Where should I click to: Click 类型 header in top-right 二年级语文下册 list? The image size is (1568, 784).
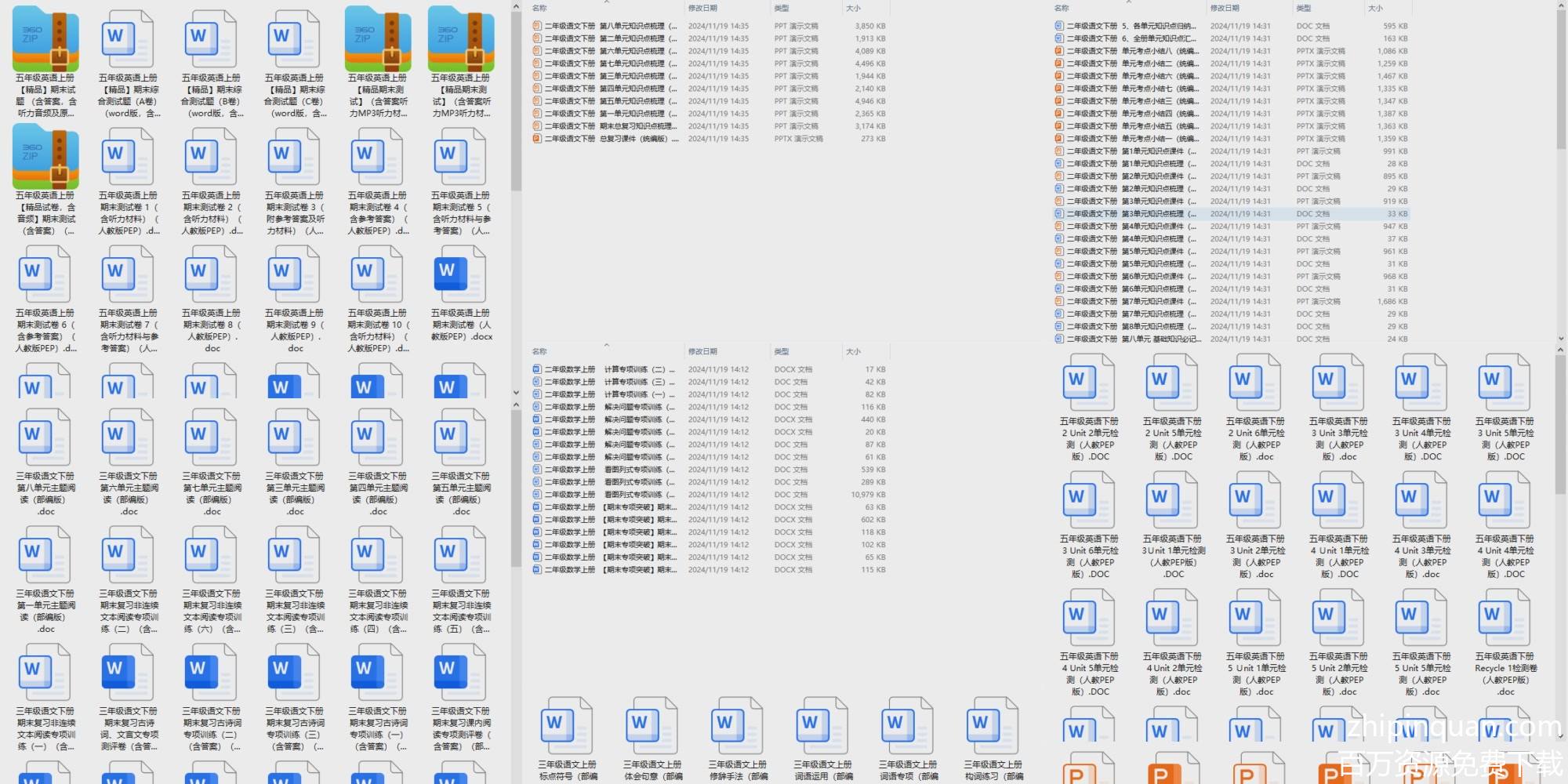click(x=1304, y=8)
